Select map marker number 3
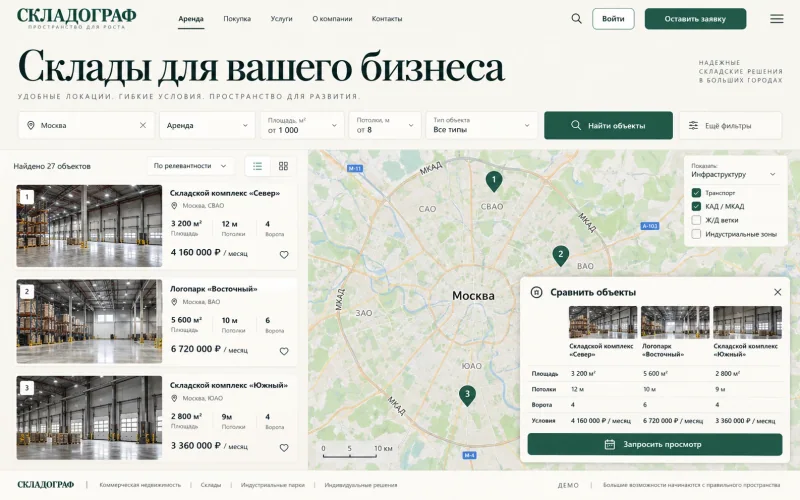The image size is (800, 500). 467,395
